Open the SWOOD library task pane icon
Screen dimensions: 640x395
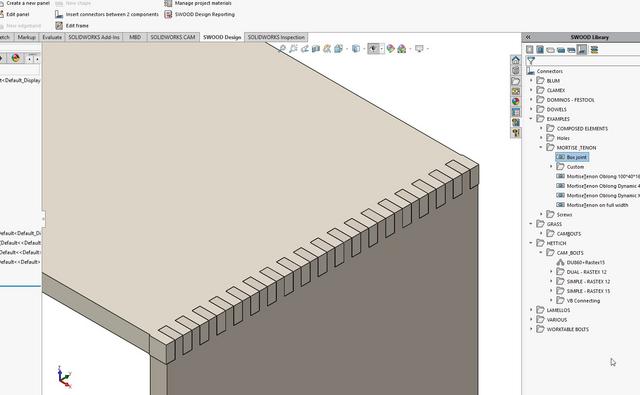516,122
